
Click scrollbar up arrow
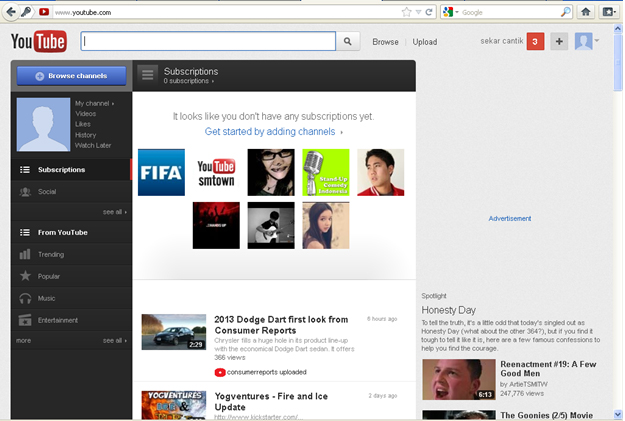point(618,29)
